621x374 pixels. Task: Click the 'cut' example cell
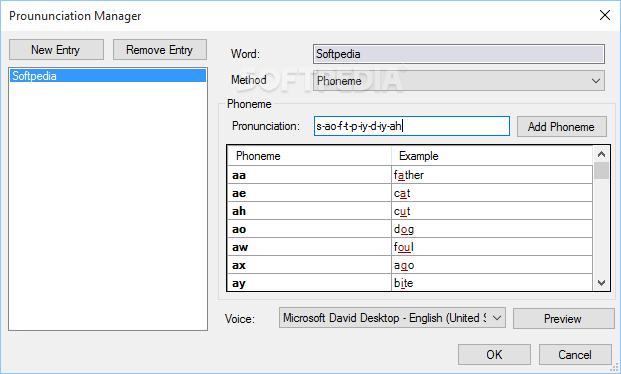(x=492, y=211)
